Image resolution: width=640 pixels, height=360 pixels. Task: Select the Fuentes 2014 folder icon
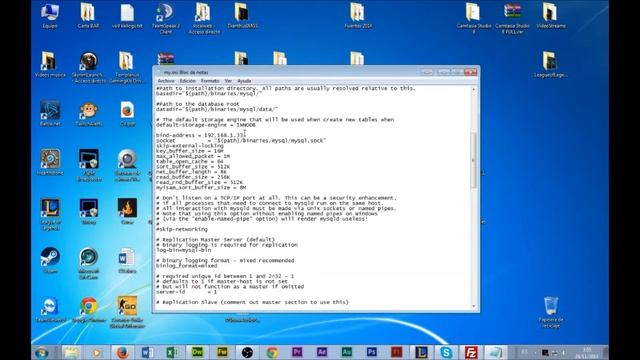point(358,16)
